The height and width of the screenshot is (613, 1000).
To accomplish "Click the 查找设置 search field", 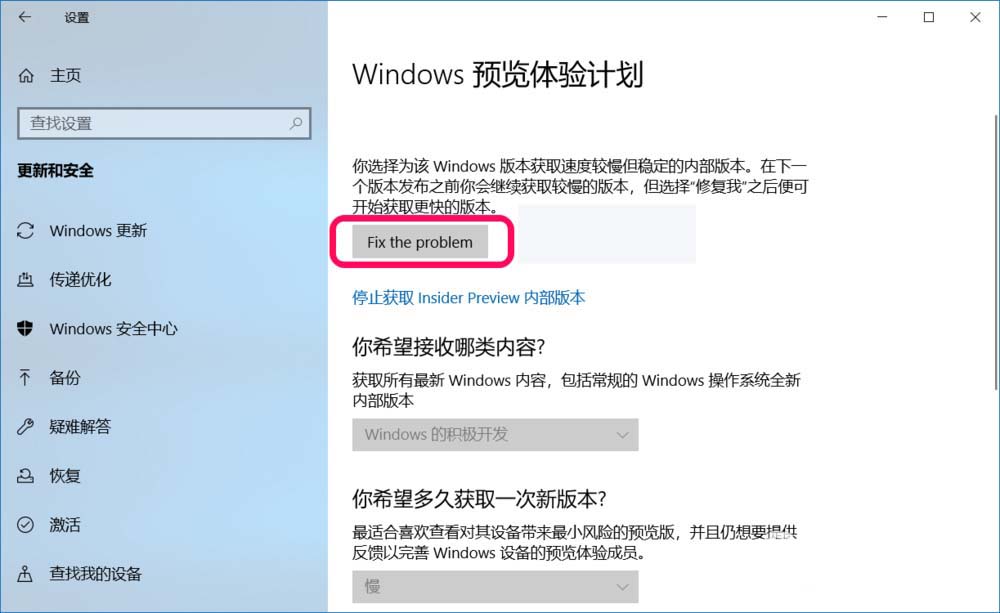I will tap(164, 123).
